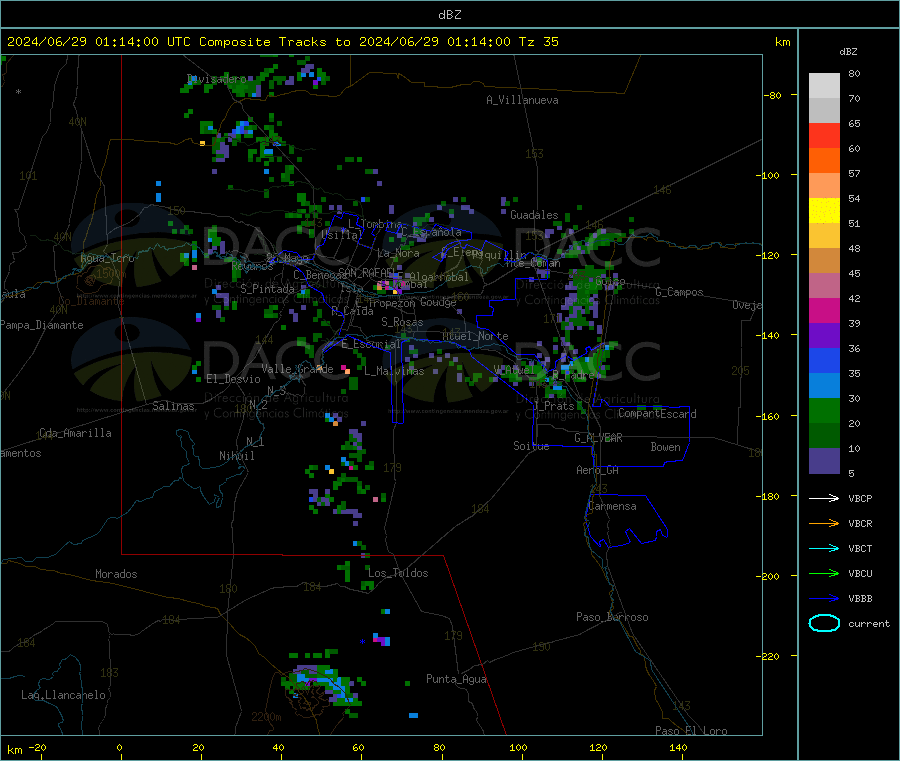
Task: Select the yellow 51-54 dBZ swatch
Action: (x=824, y=211)
